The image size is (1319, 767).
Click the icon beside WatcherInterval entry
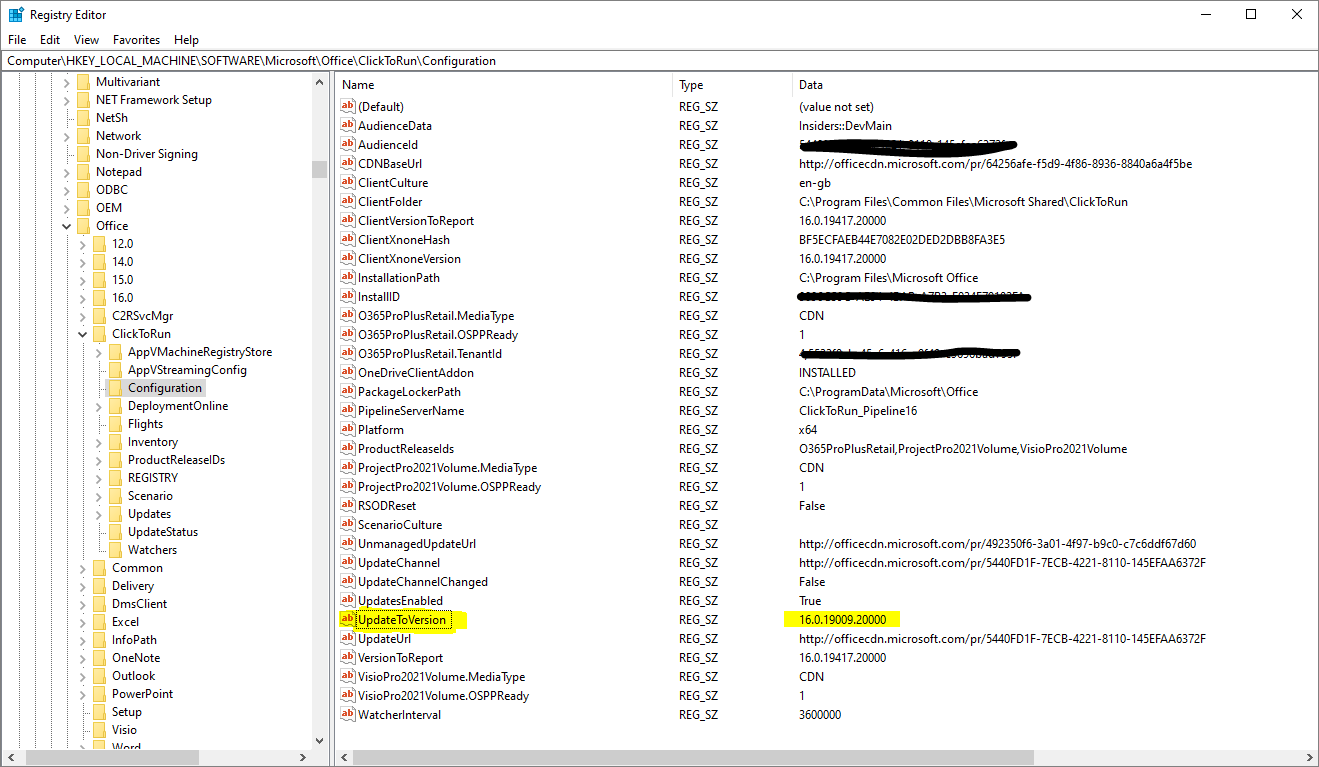click(x=348, y=714)
